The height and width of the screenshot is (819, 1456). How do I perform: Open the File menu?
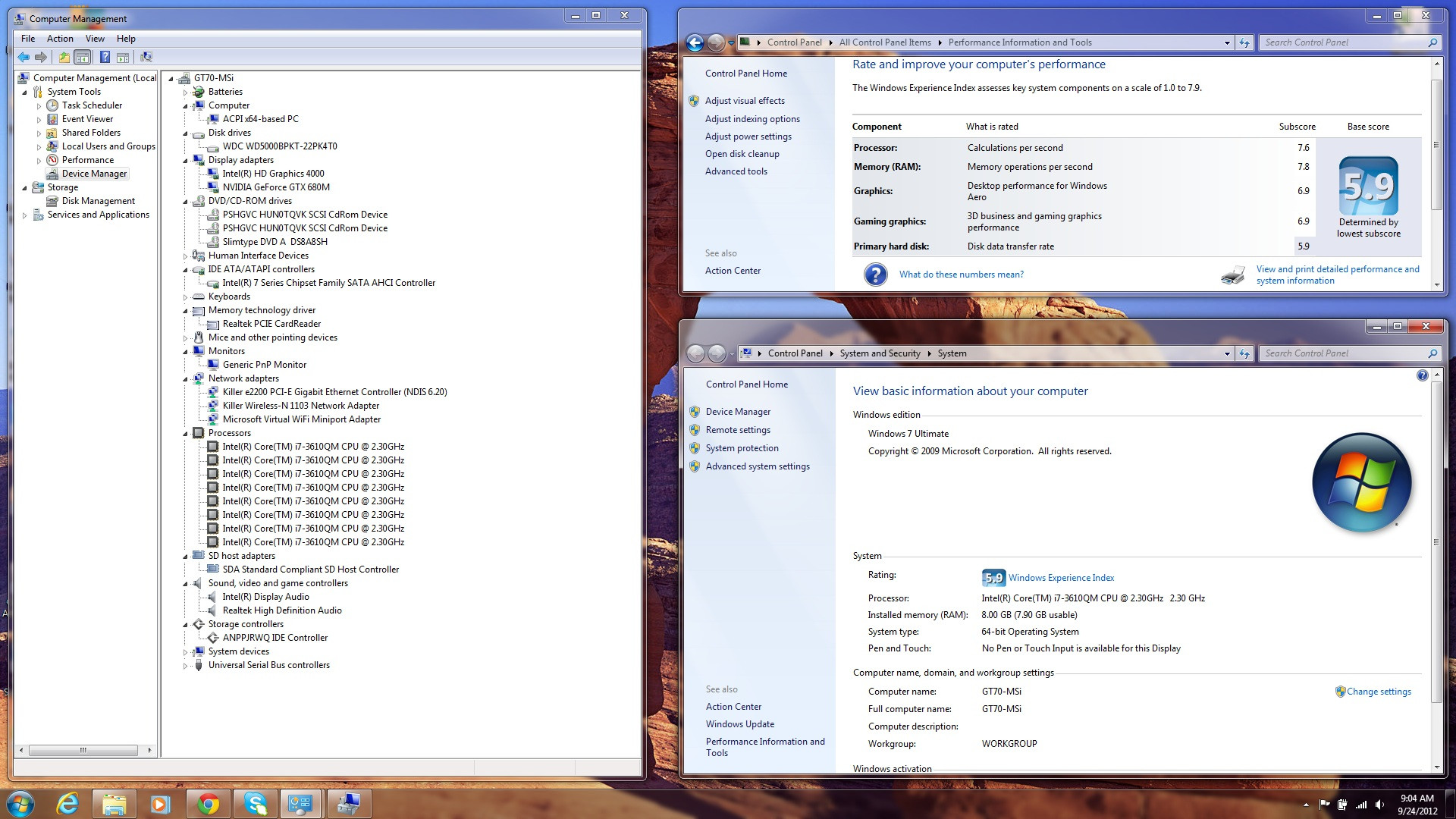pyautogui.click(x=28, y=39)
